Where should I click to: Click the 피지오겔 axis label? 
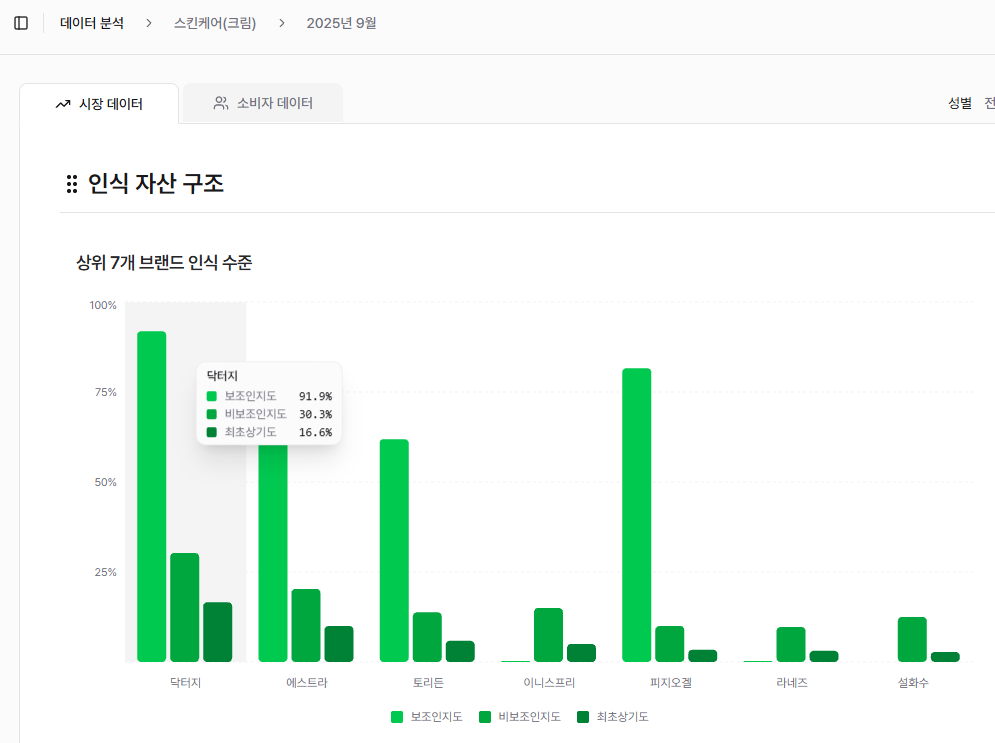[x=671, y=683]
